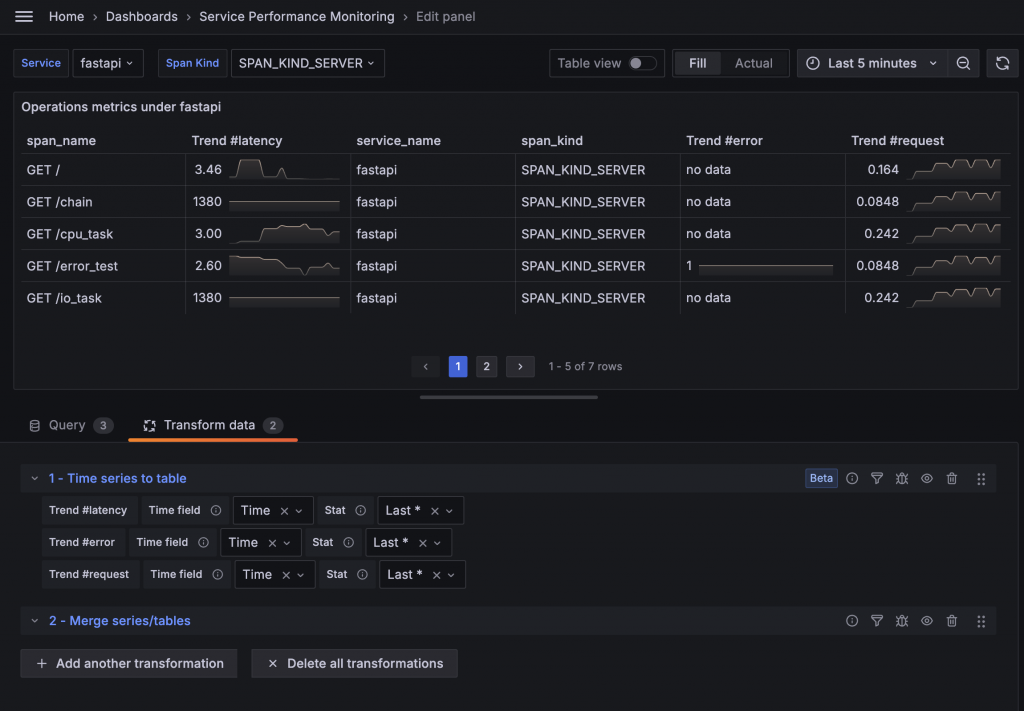Clear Last * stat for Trend #request
The image size is (1024, 711).
pyautogui.click(x=436, y=575)
